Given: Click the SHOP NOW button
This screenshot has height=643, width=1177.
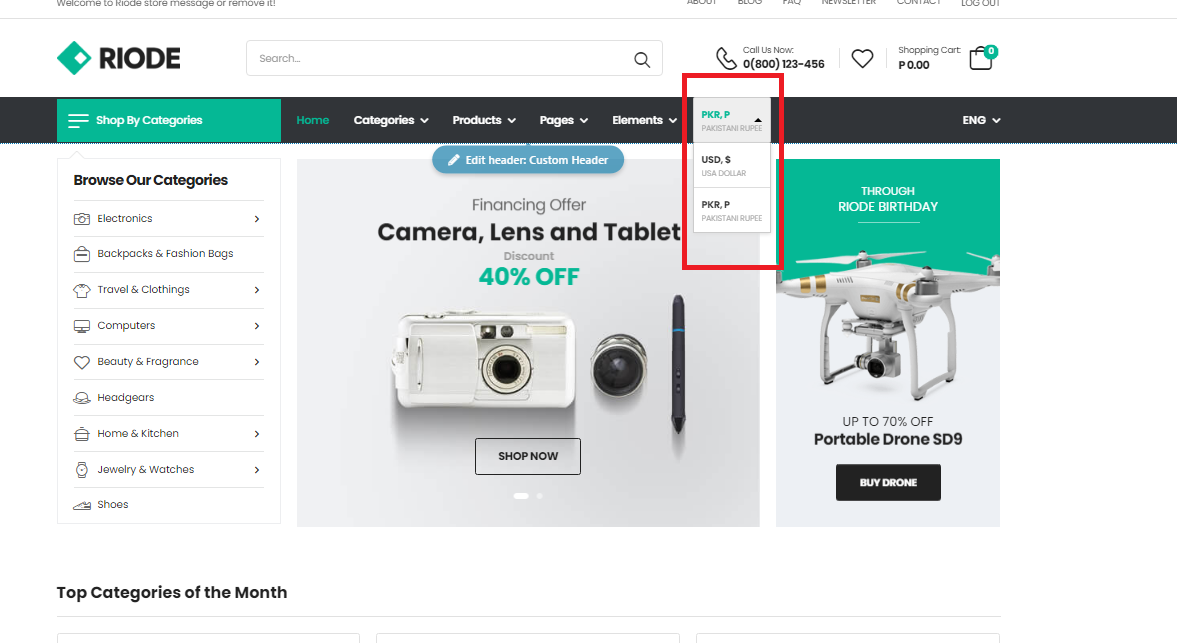Looking at the screenshot, I should (528, 456).
